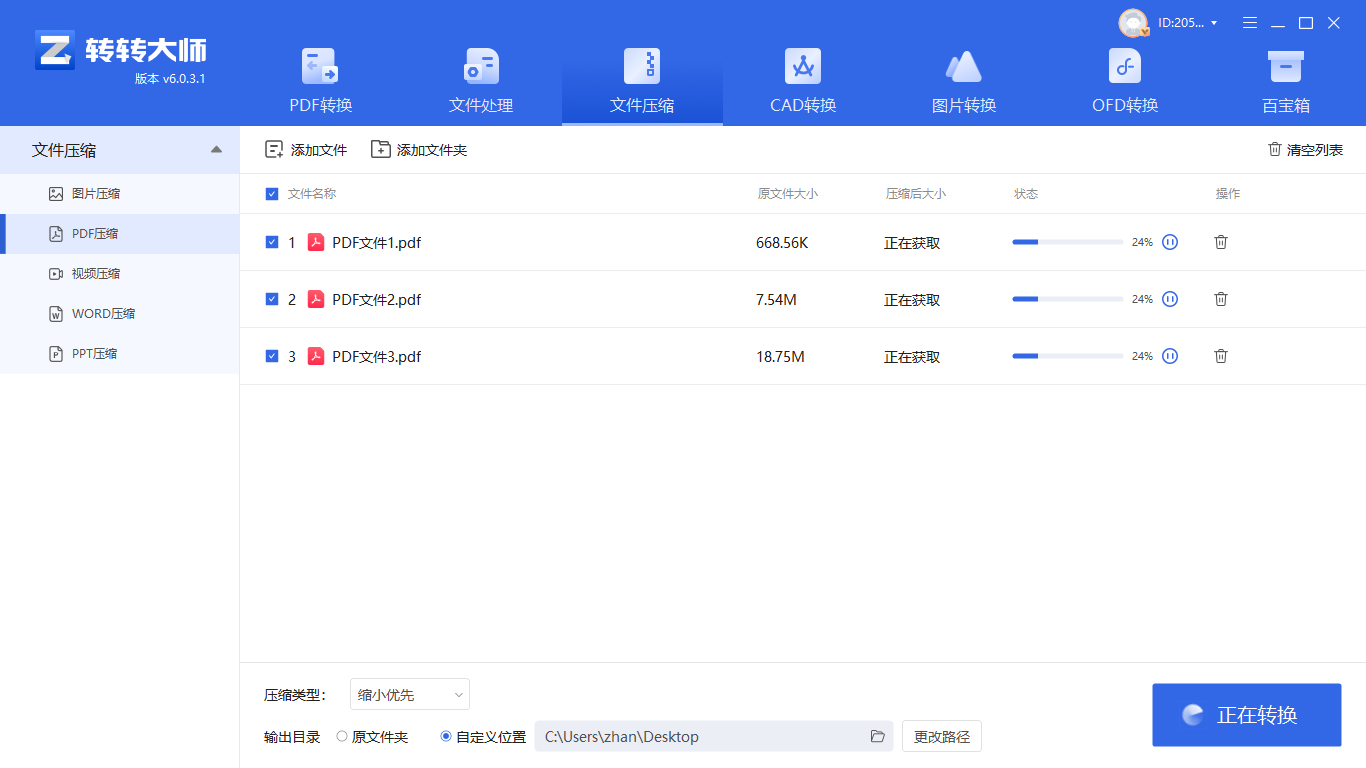Select WORD压缩 in the sidebar
The height and width of the screenshot is (768, 1366).
(x=120, y=314)
